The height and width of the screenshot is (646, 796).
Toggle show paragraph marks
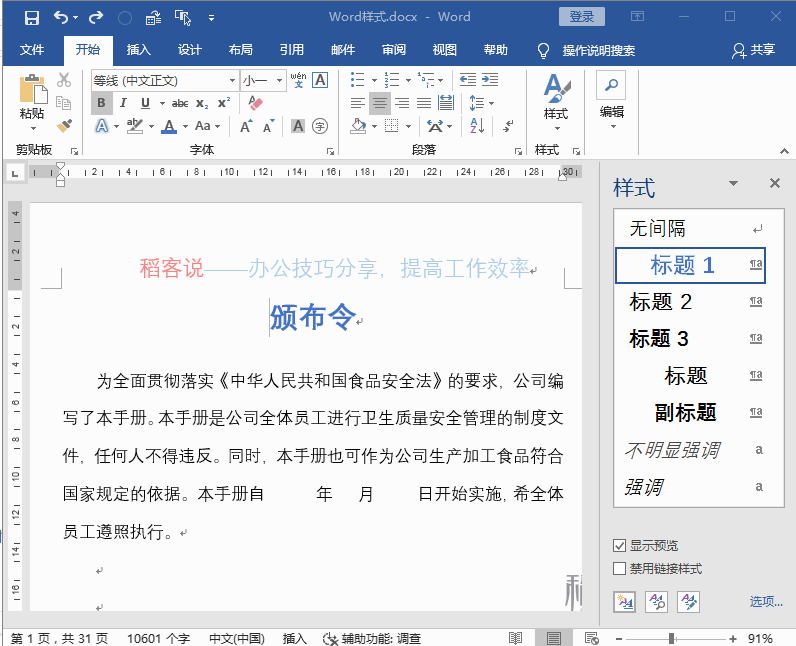point(508,126)
